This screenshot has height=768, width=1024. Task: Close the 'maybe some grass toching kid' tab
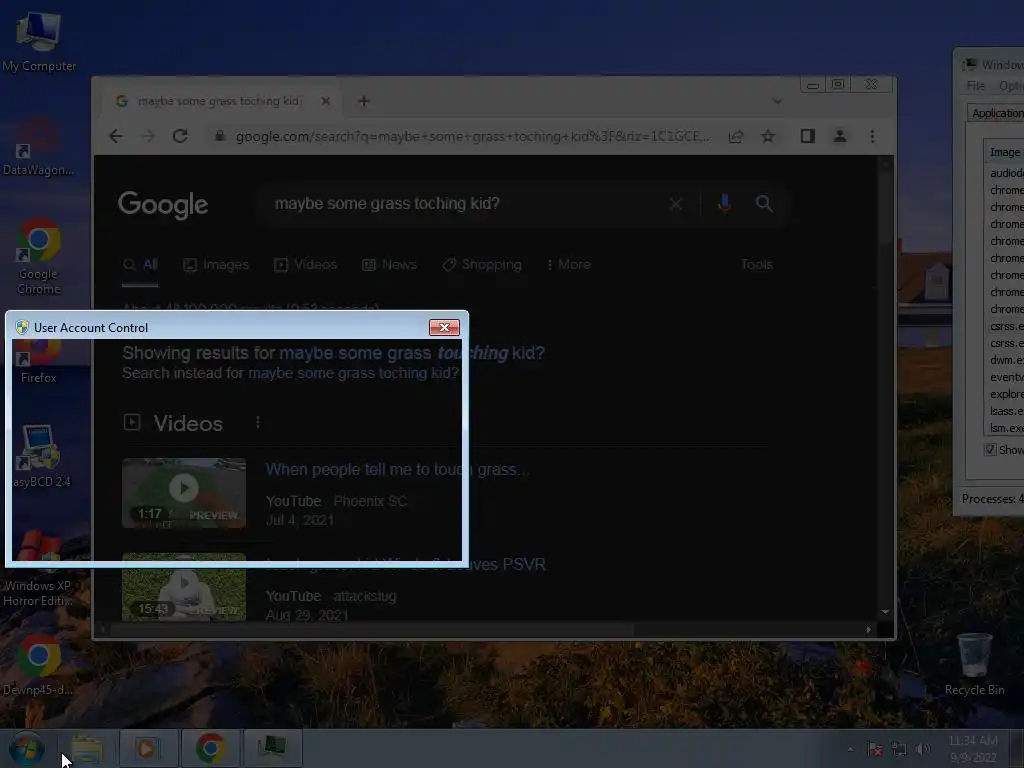pyautogui.click(x=326, y=101)
